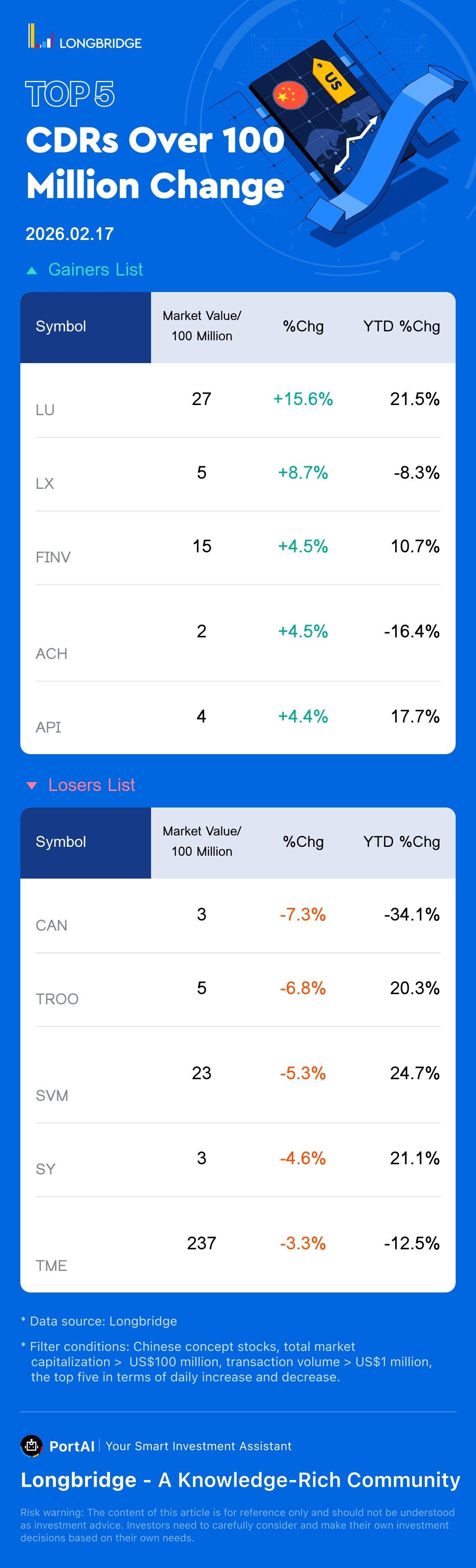Click the China flag circle icon
Screen dimensions: 476x1568
click(x=289, y=95)
